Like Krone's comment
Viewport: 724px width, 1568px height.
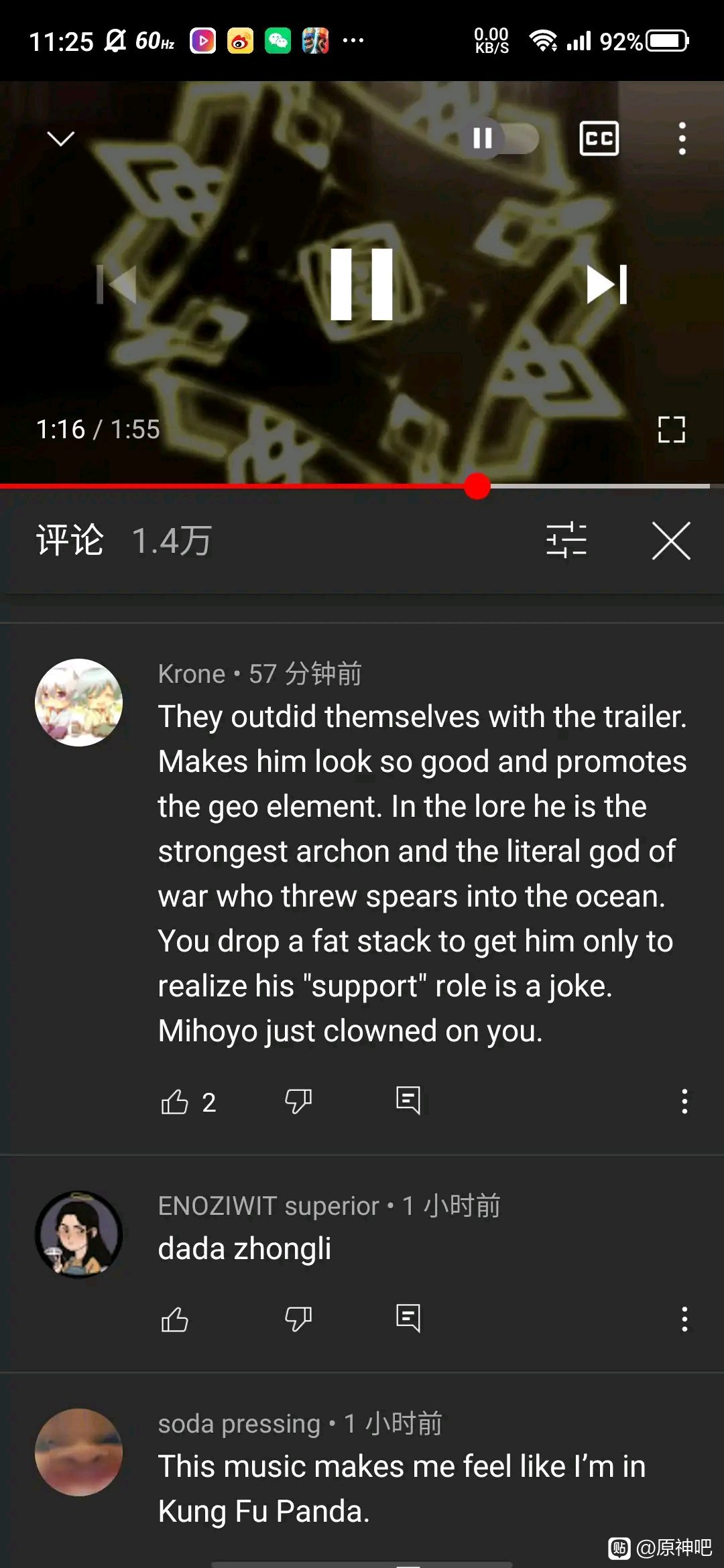(175, 1102)
